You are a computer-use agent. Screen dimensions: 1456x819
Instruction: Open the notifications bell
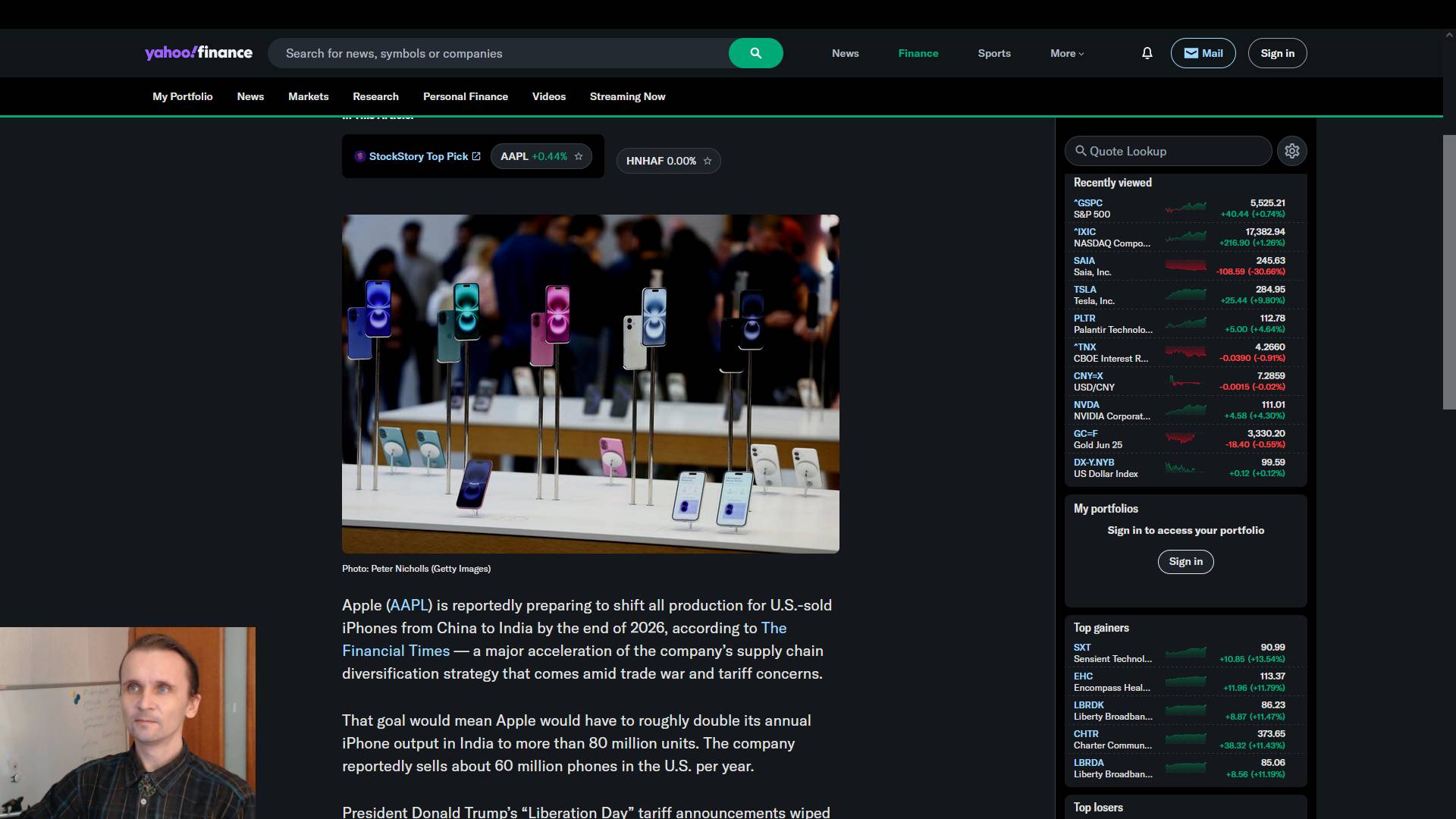click(x=1147, y=53)
